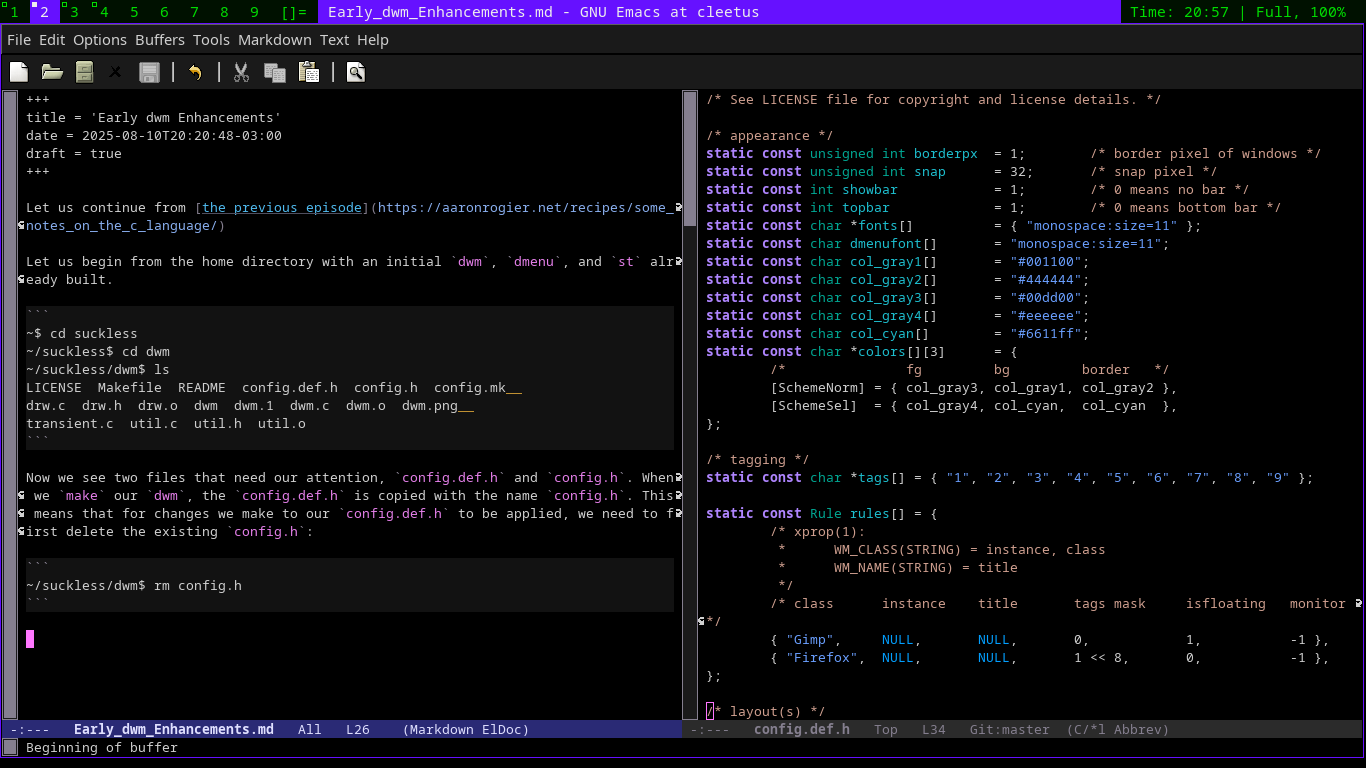This screenshot has height=768, width=1366.
Task: Switch to dwm tag 4
Action: click(x=105, y=12)
